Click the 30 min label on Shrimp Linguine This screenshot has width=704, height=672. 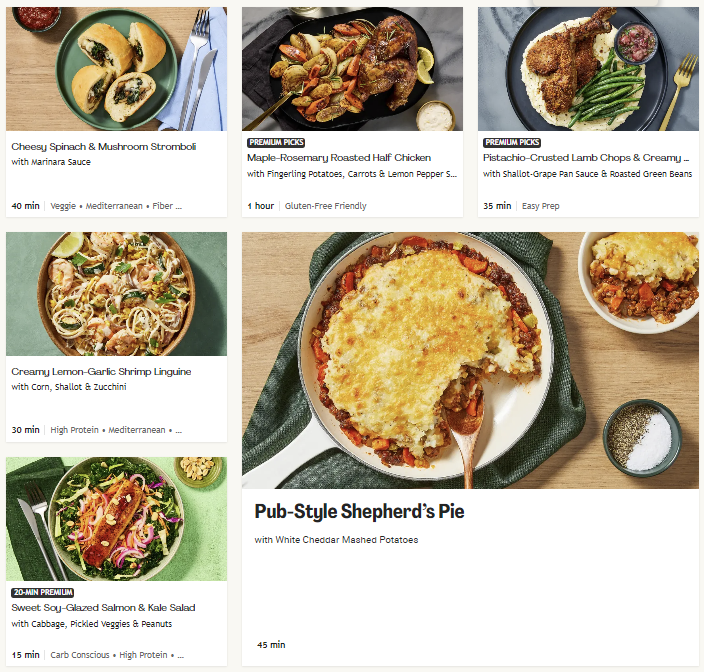(25, 430)
